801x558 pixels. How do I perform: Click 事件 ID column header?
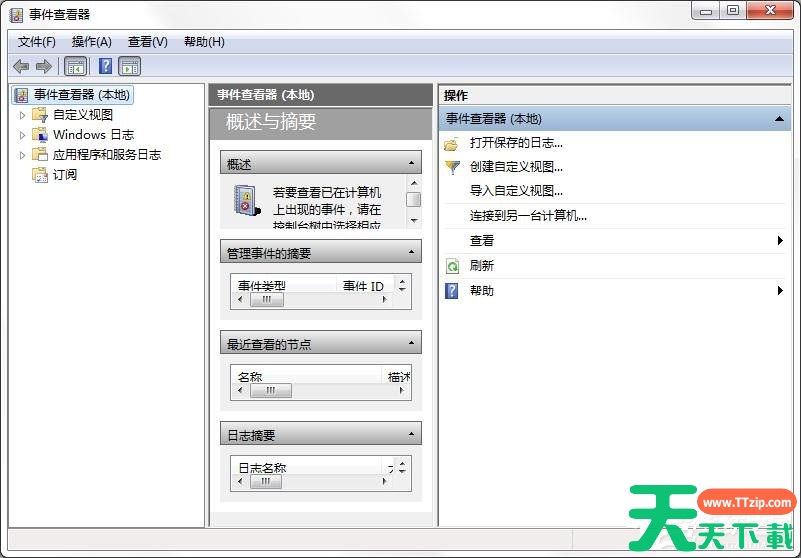(x=363, y=286)
